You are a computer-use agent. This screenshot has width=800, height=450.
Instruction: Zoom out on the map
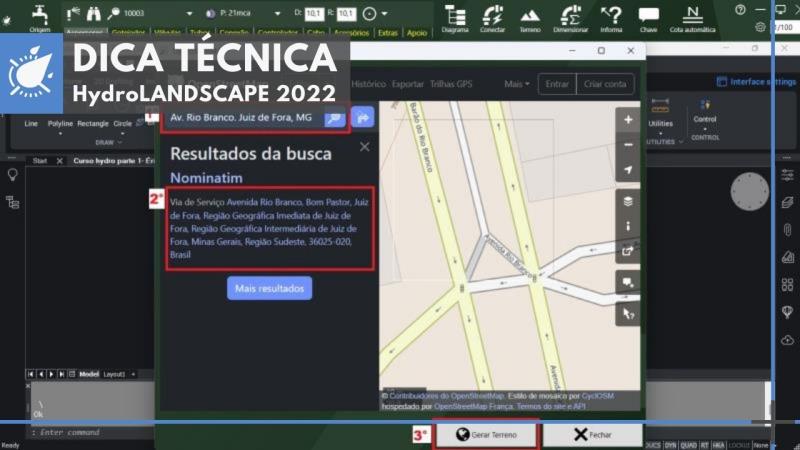tap(628, 145)
